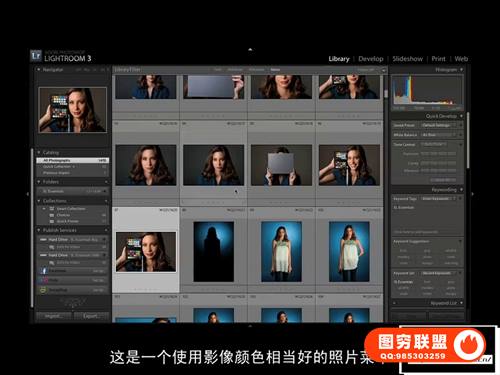Switch to the Develop module
This screenshot has height=375, width=500.
pos(371,59)
